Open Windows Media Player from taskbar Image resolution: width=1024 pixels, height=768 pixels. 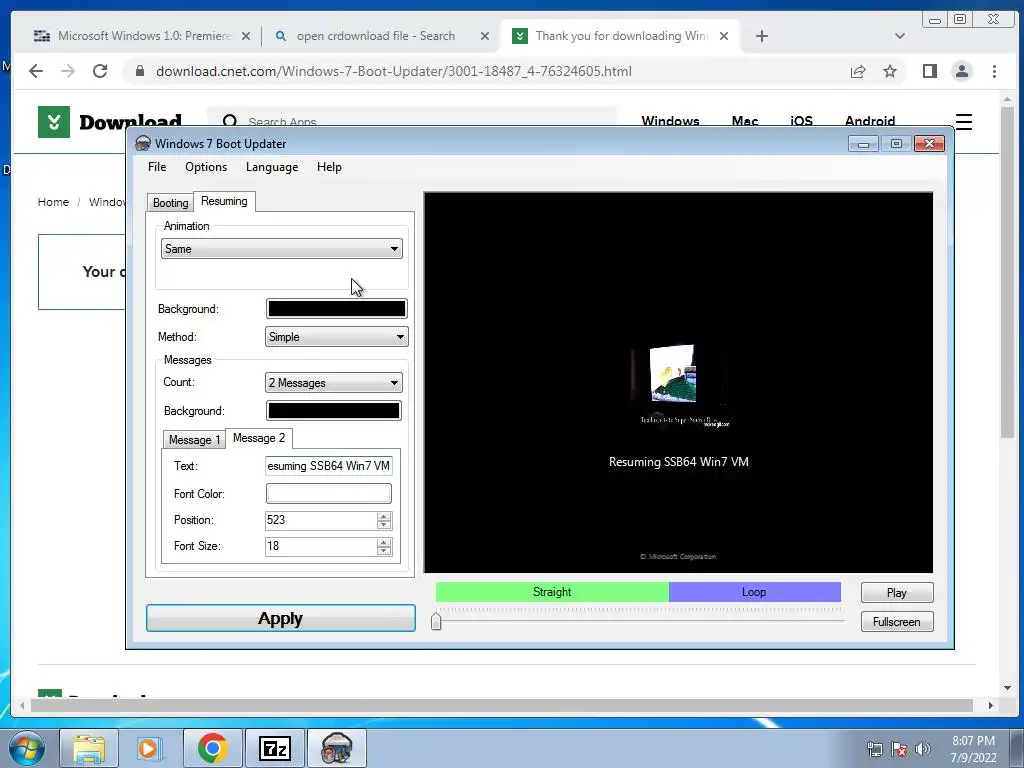coord(148,748)
